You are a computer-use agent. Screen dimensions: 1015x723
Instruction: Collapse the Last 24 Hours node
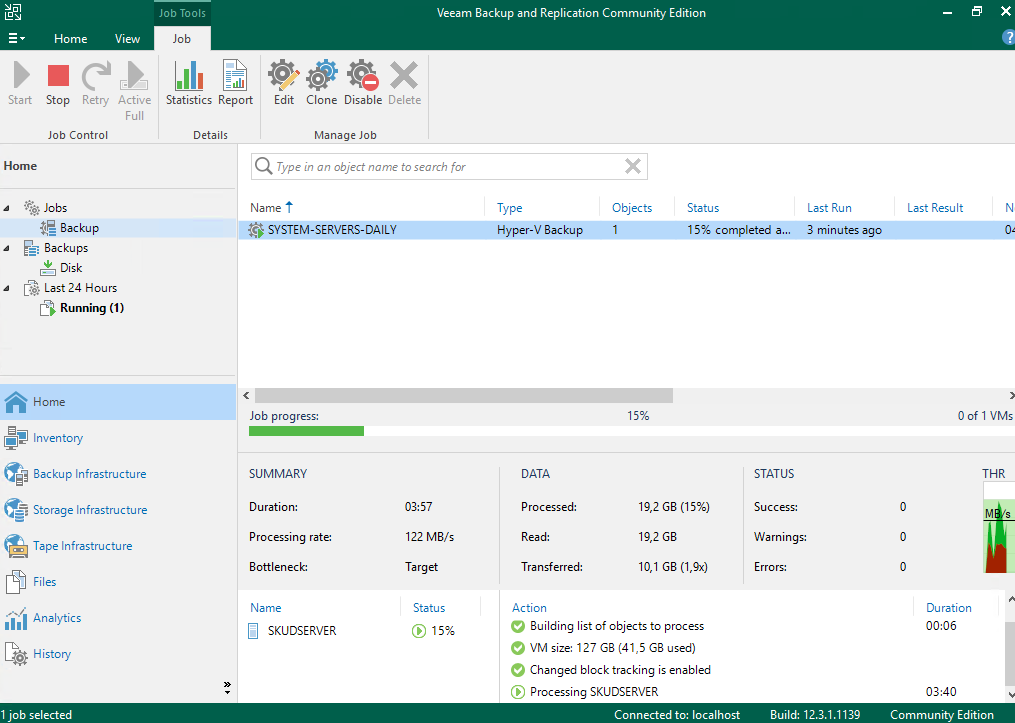(8, 288)
